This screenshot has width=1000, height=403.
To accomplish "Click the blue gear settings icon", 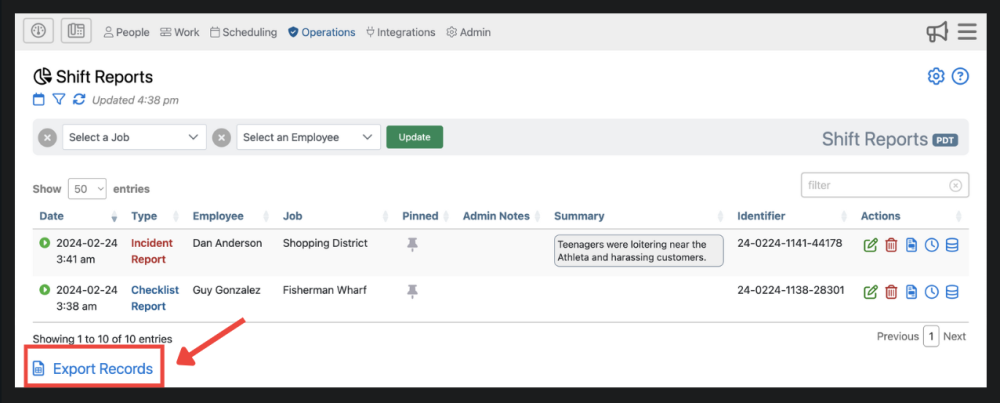I will [x=936, y=77].
